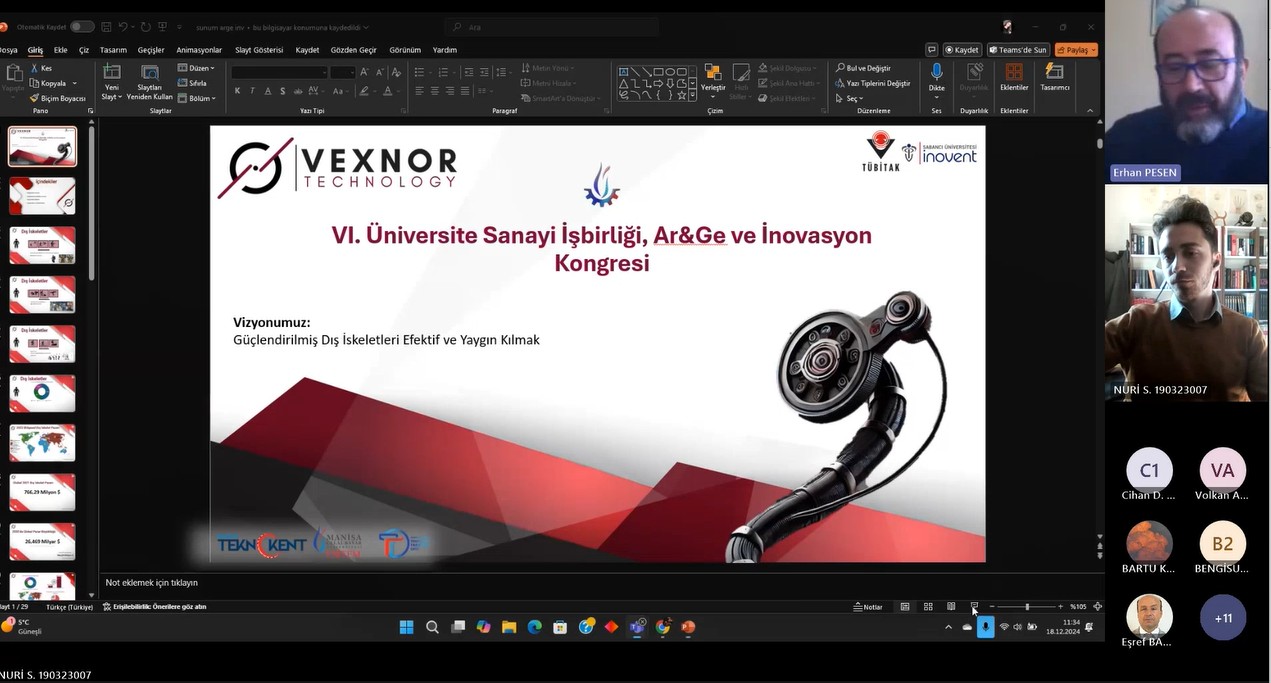This screenshot has width=1271, height=683.
Task: Switch to slide sorter view in status bar
Action: 928,607
